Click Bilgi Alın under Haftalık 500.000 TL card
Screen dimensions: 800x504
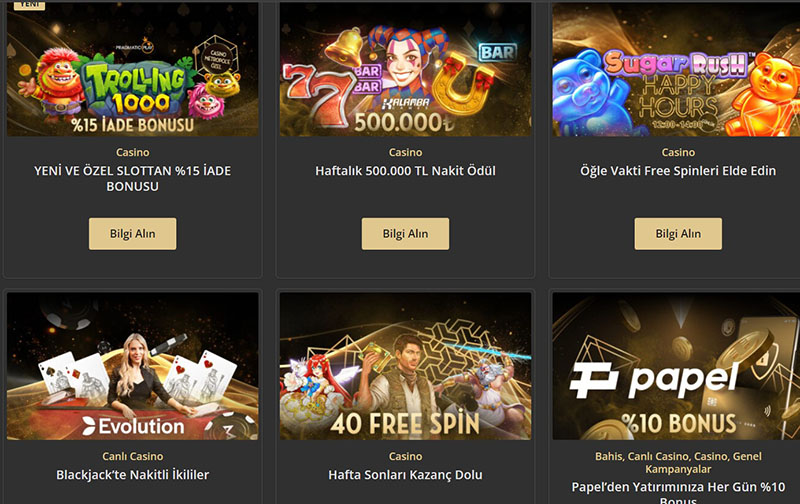click(x=405, y=234)
